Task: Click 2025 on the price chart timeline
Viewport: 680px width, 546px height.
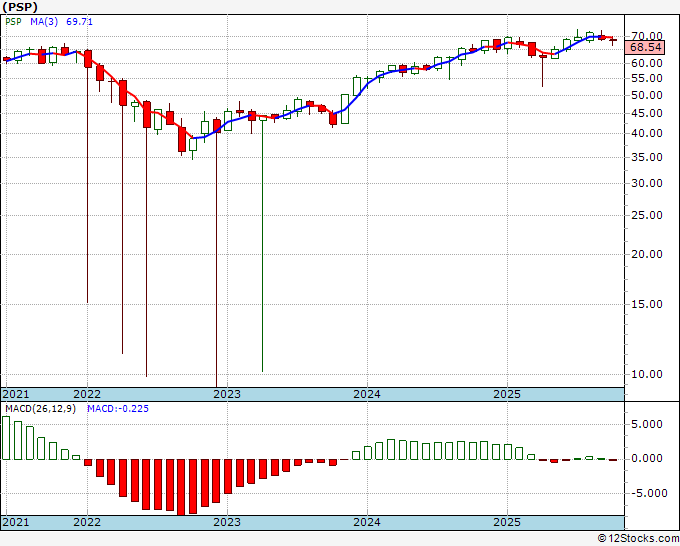Action: [x=507, y=394]
